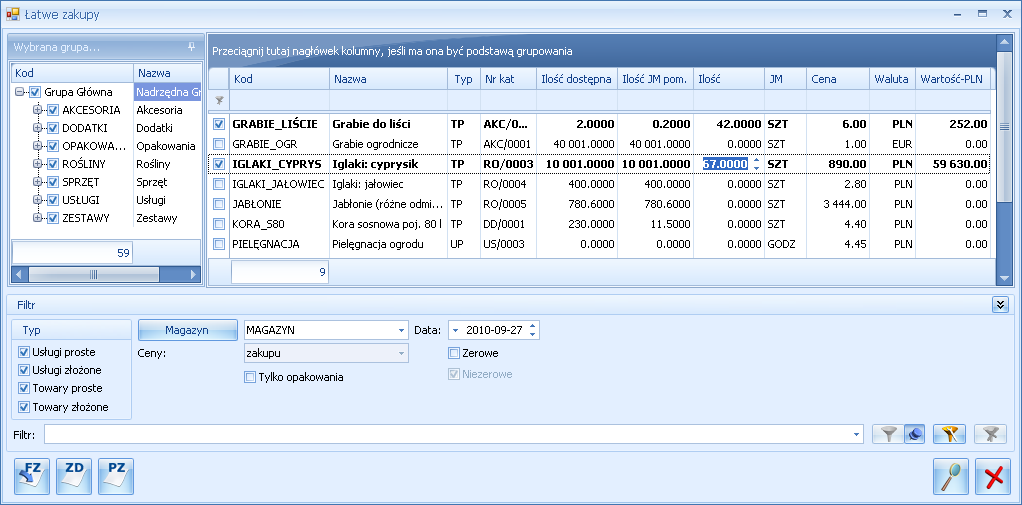Click scroll right arrow in group panel
The image size is (1022, 505).
(193, 274)
